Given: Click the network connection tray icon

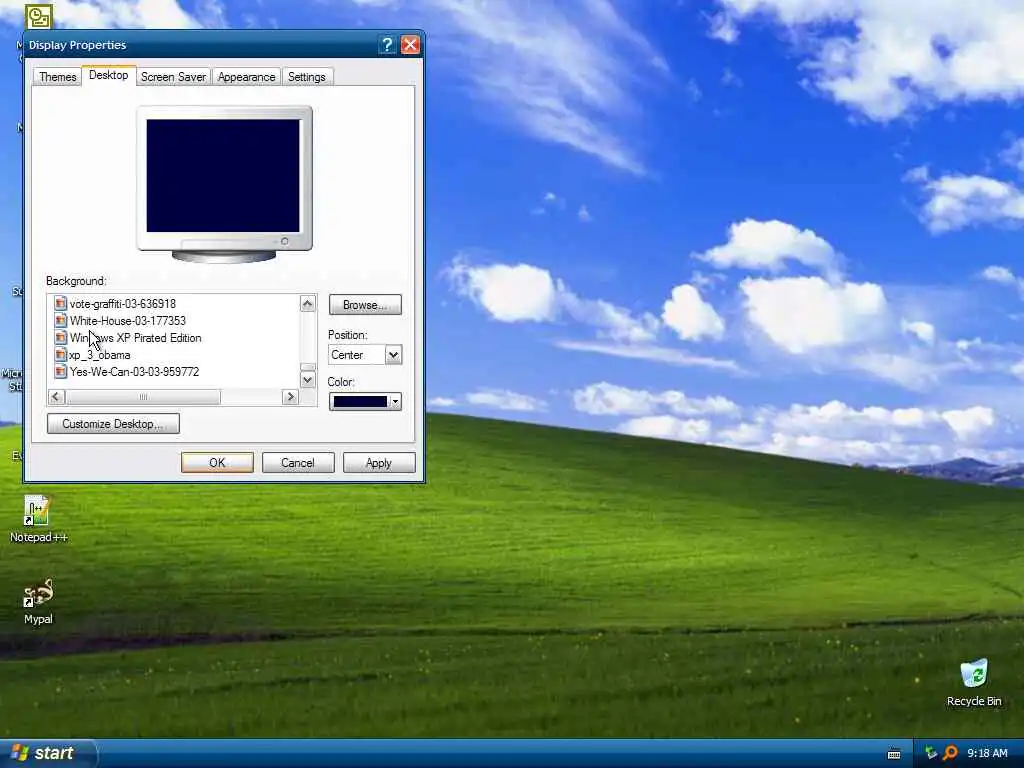Looking at the screenshot, I should 931,753.
